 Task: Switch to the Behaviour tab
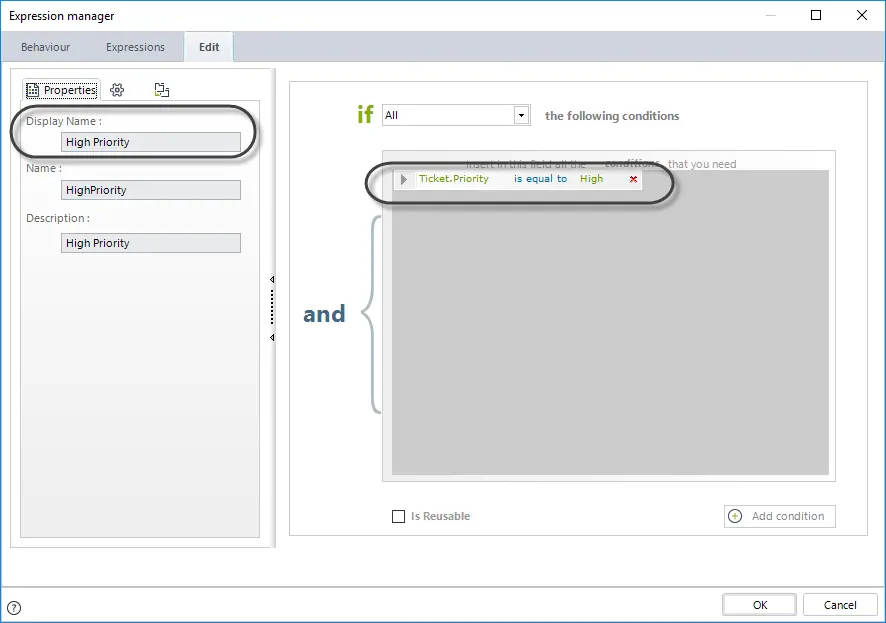pos(46,47)
